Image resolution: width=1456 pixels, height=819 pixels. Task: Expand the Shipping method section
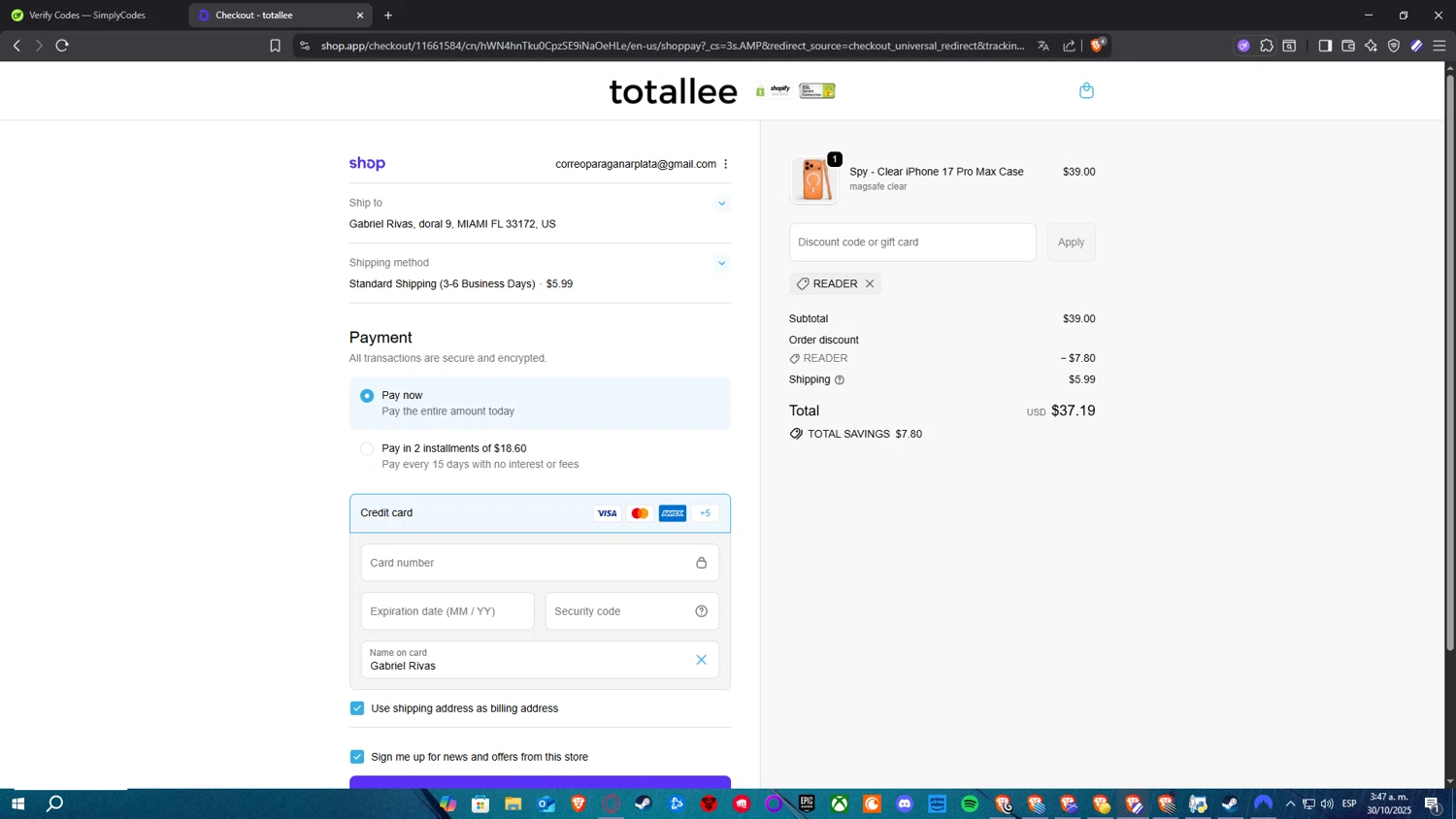coord(721,263)
